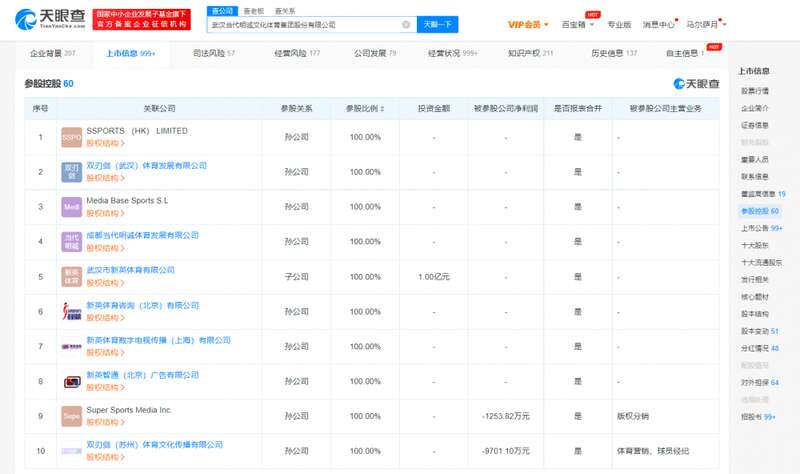The height and width of the screenshot is (474, 800).
Task: Expand the 百宝箱 dropdown menu
Action: click(578, 24)
